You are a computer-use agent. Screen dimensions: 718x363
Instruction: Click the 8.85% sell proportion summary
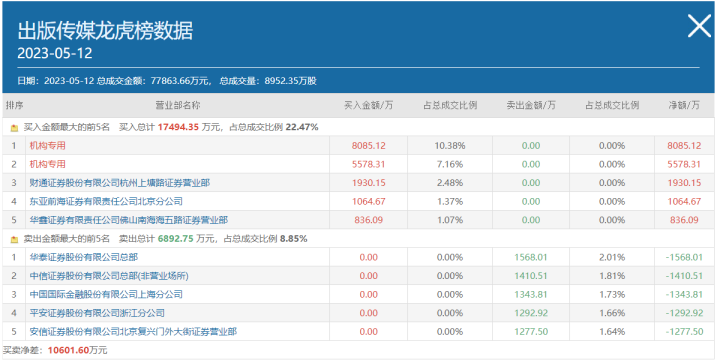(294, 238)
